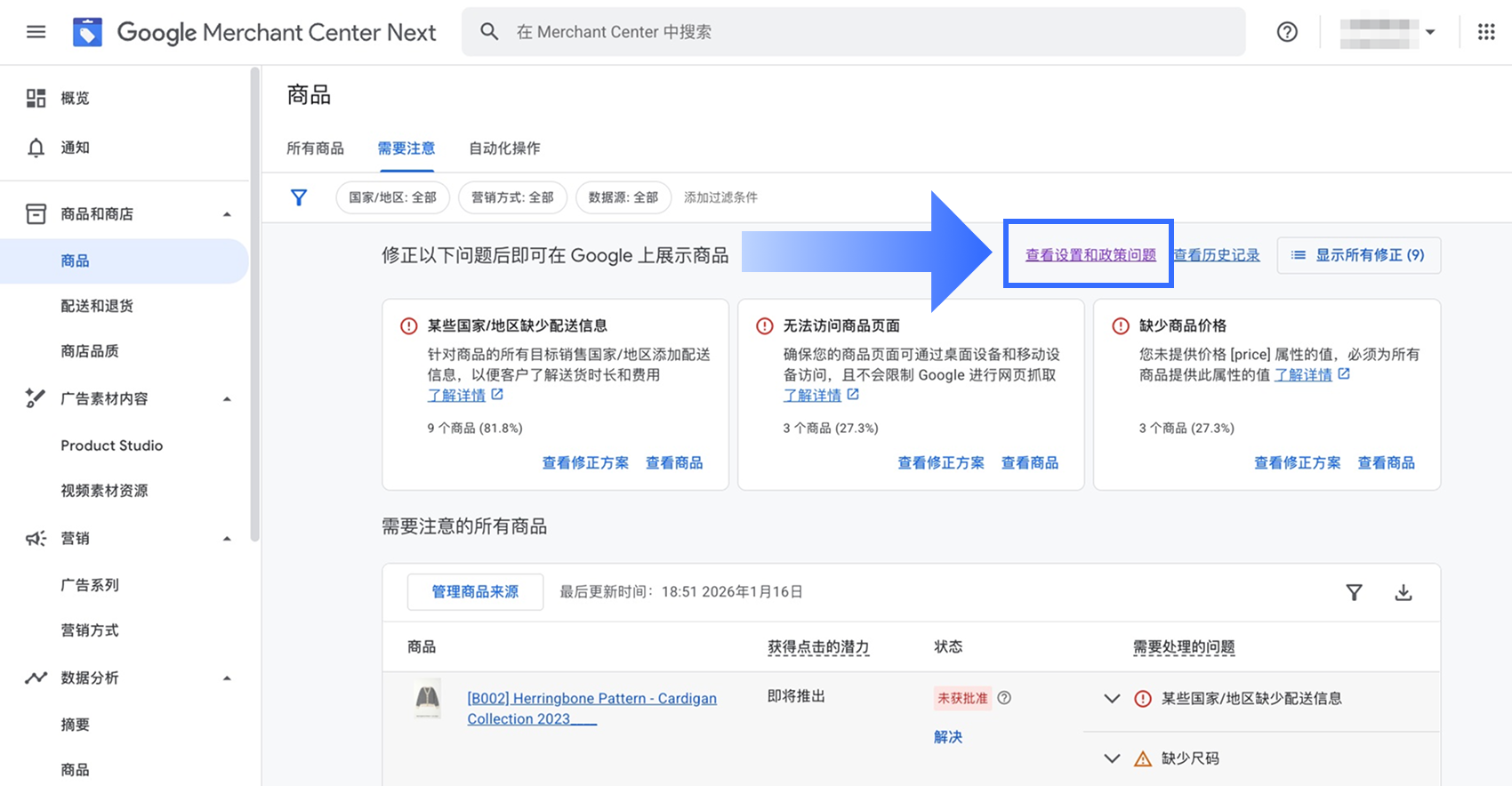The height and width of the screenshot is (786, 1512).
Task: Collapse the 商品和商店 section
Action: click(x=227, y=214)
